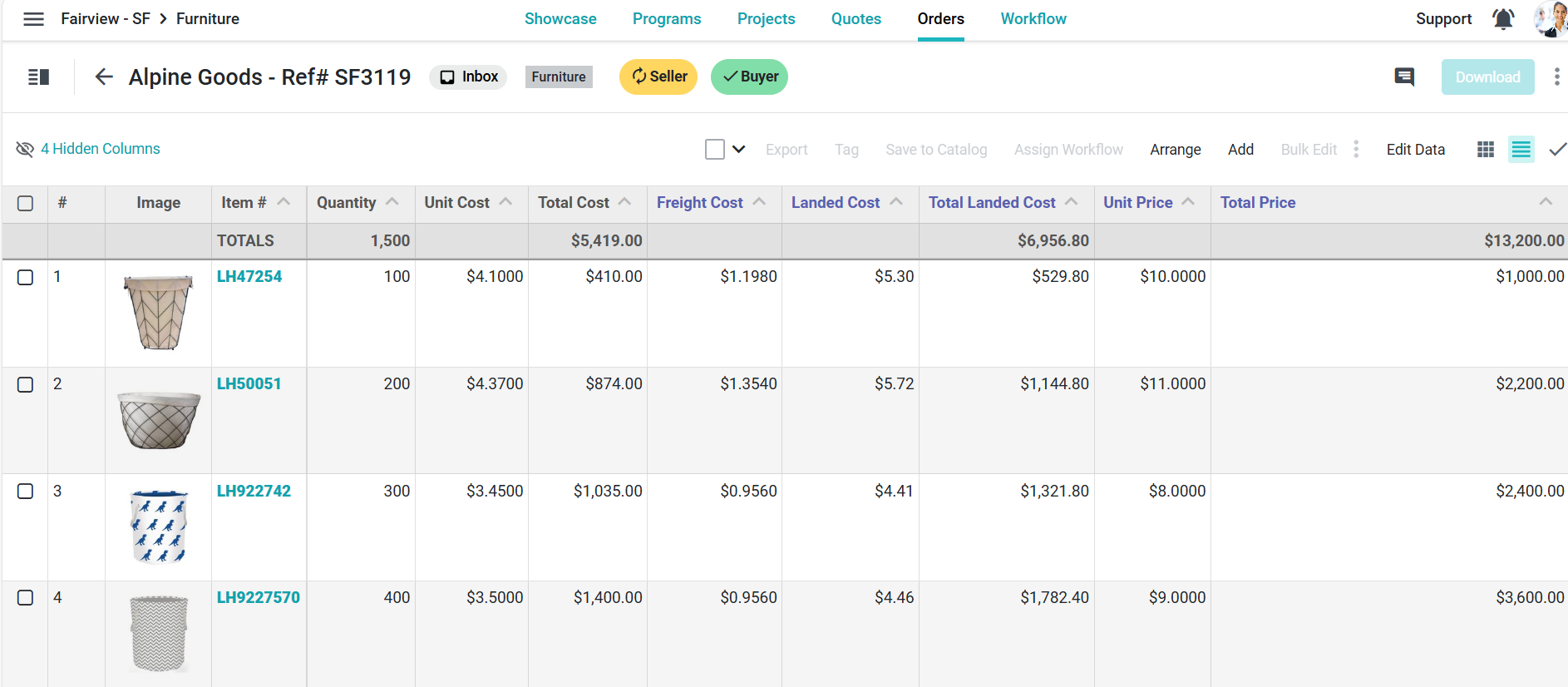
Task: Open the hamburger main menu
Action: 33,19
